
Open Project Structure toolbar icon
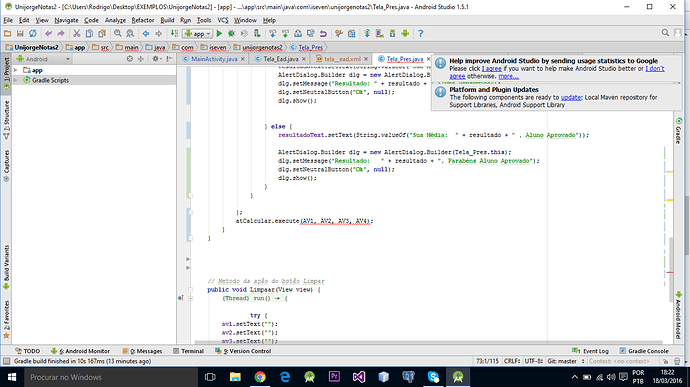[339, 33]
